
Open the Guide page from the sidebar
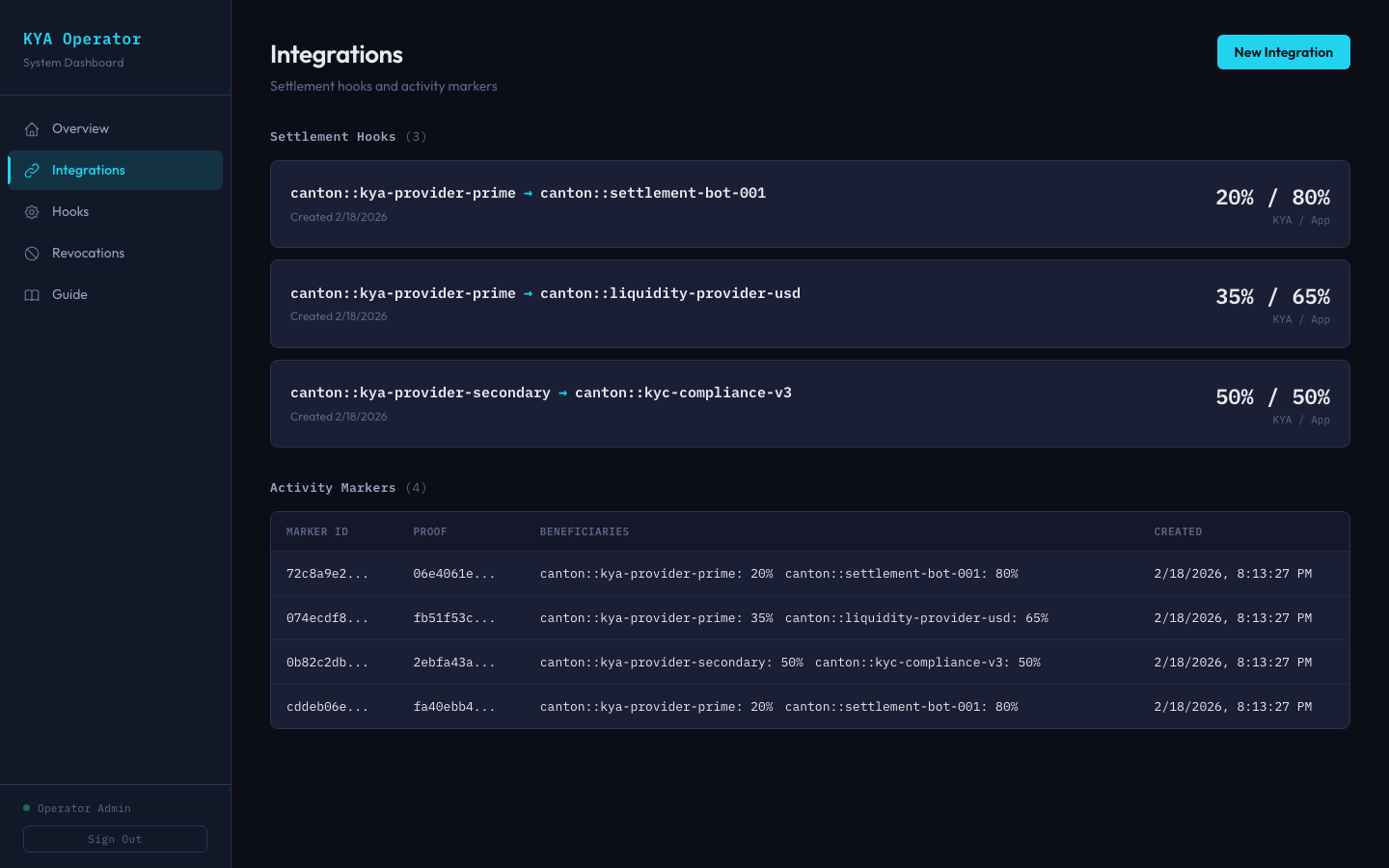(x=69, y=294)
